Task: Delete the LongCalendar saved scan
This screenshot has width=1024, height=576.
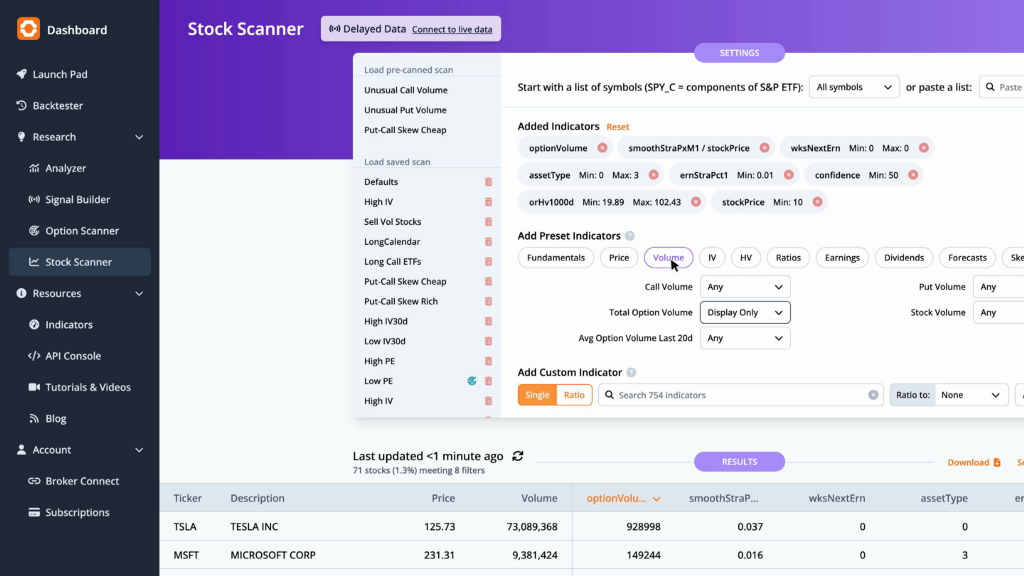Action: (488, 242)
